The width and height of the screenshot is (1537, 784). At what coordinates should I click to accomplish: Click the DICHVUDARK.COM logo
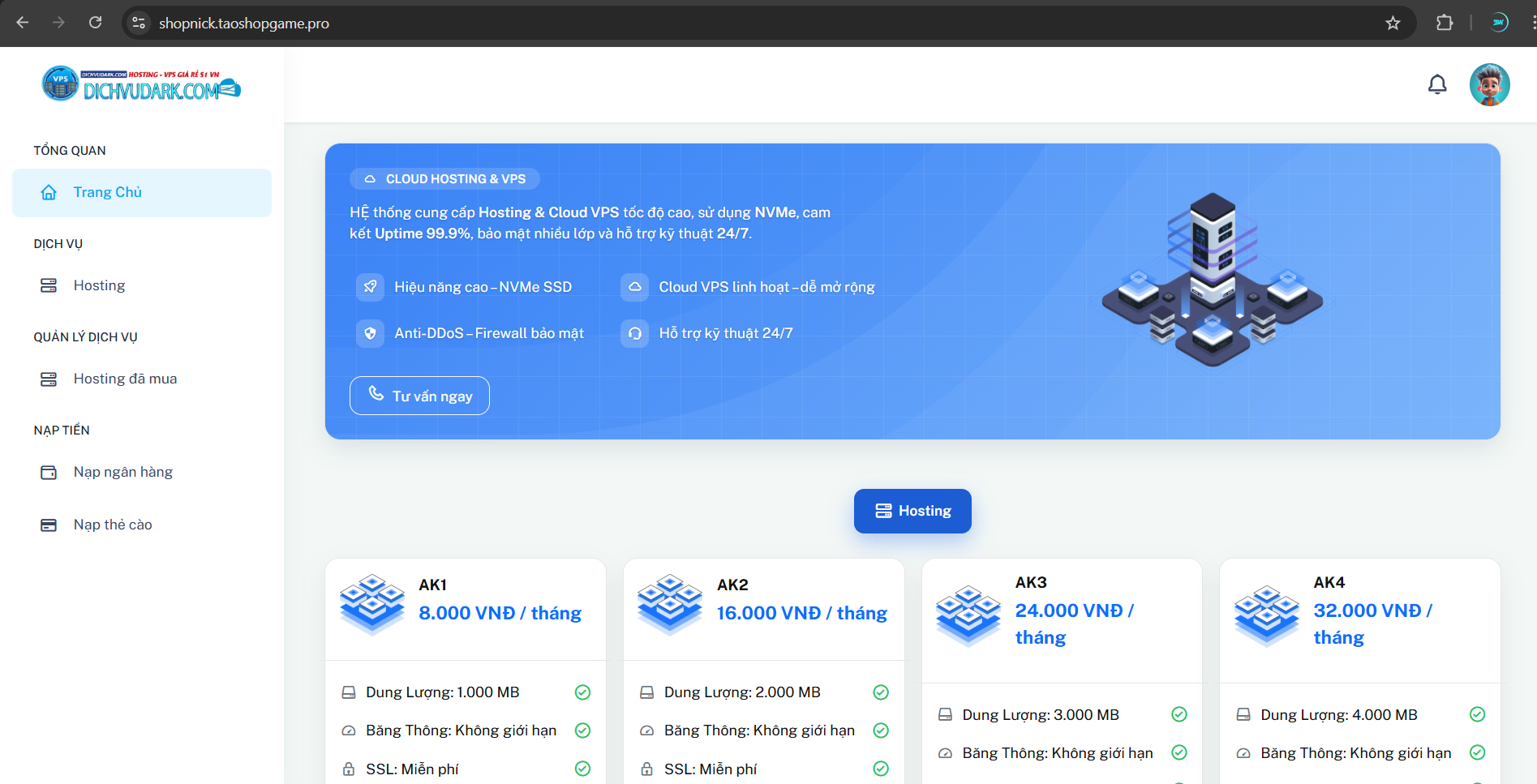click(x=141, y=84)
